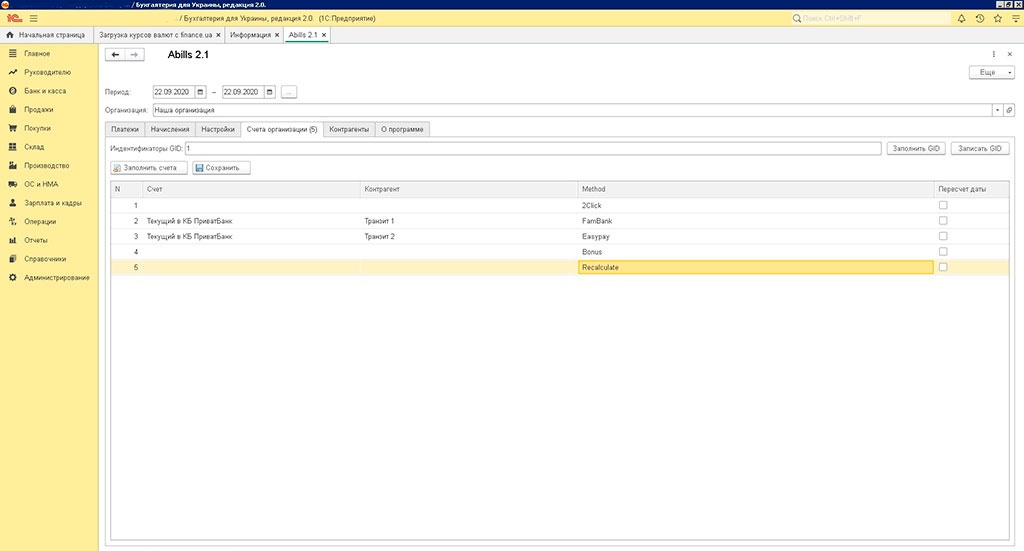Go back with the left arrow

click(x=116, y=55)
